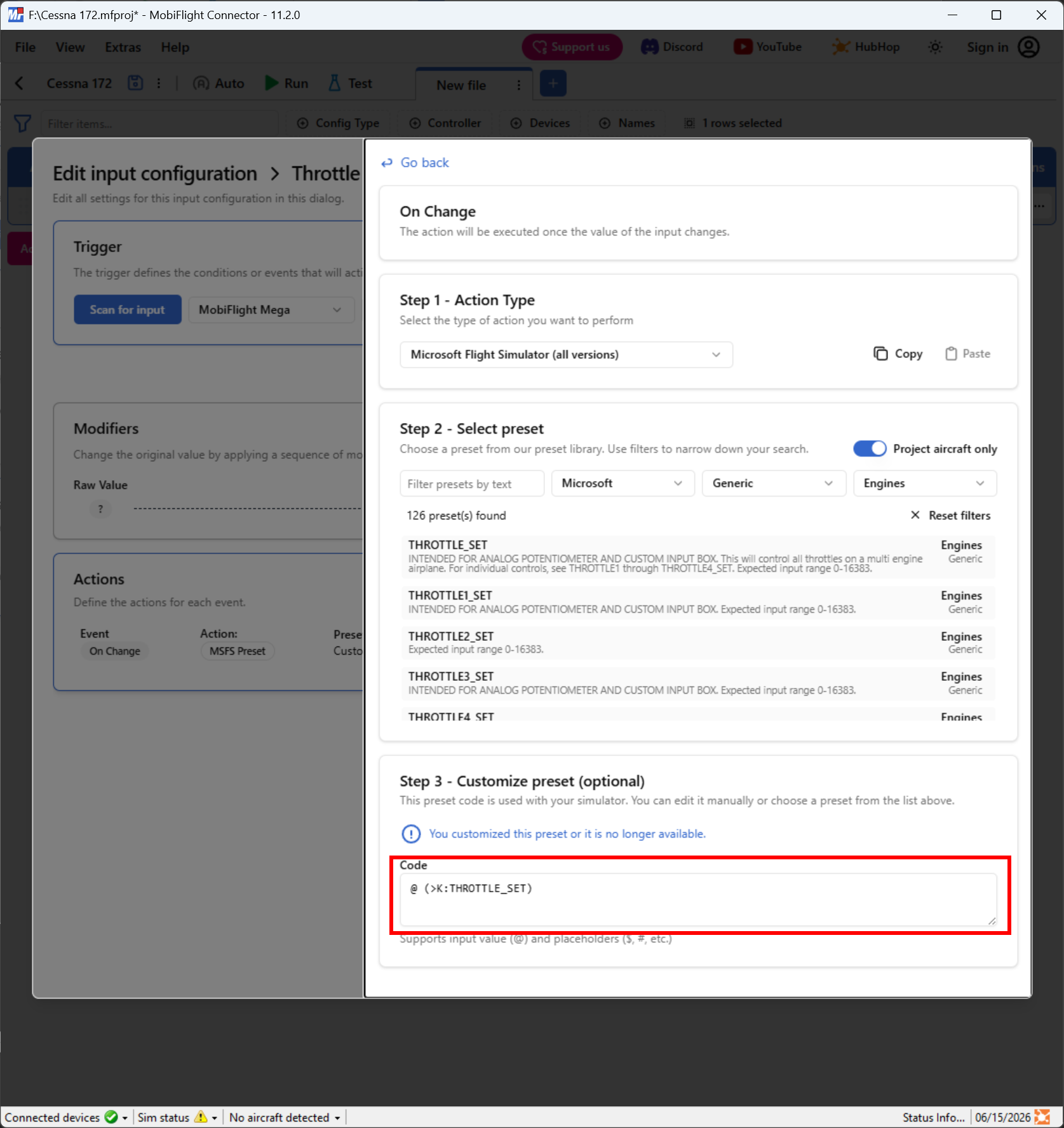Add a new file tab with plus

553,84
